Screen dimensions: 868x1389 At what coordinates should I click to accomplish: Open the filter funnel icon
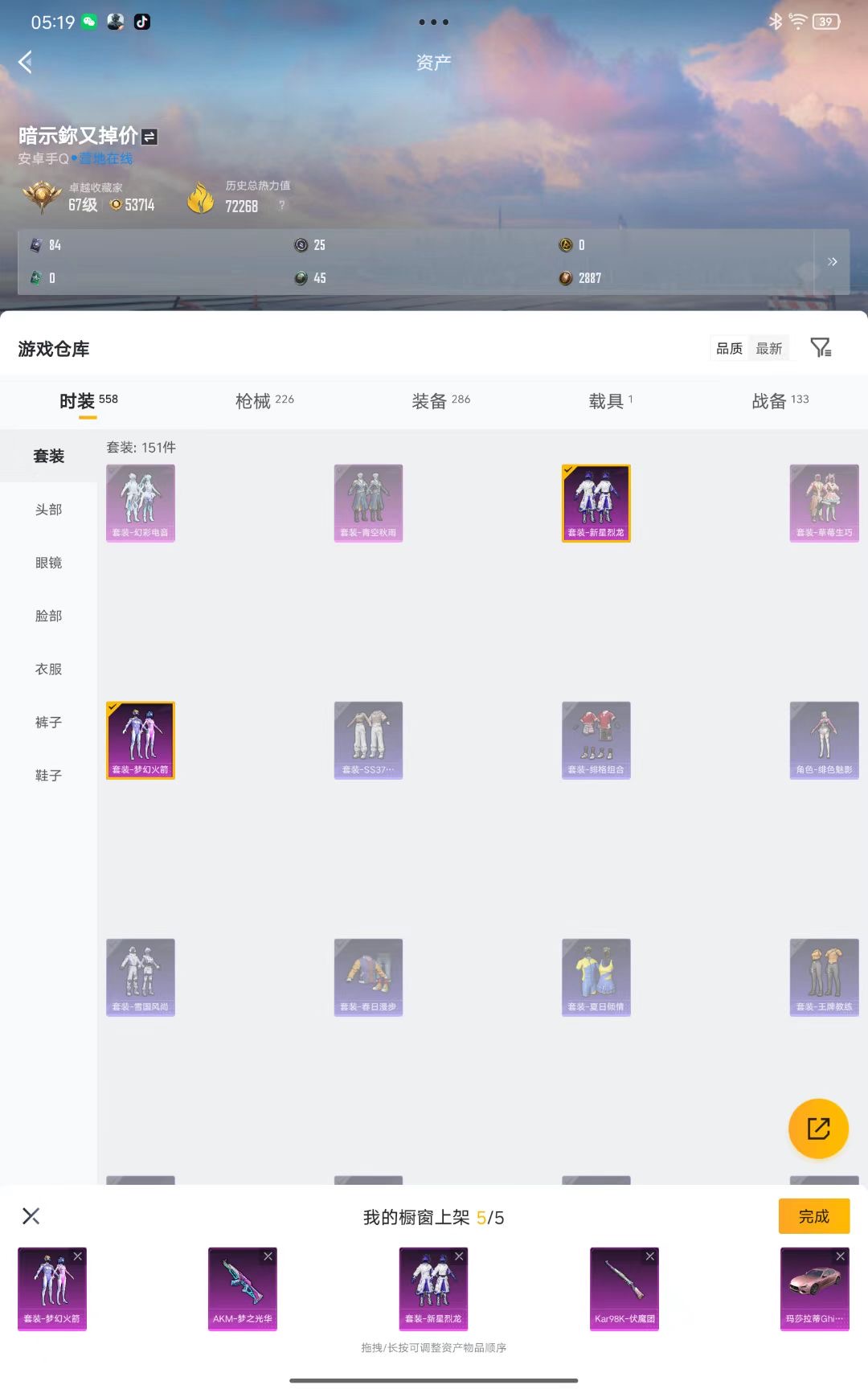(820, 347)
